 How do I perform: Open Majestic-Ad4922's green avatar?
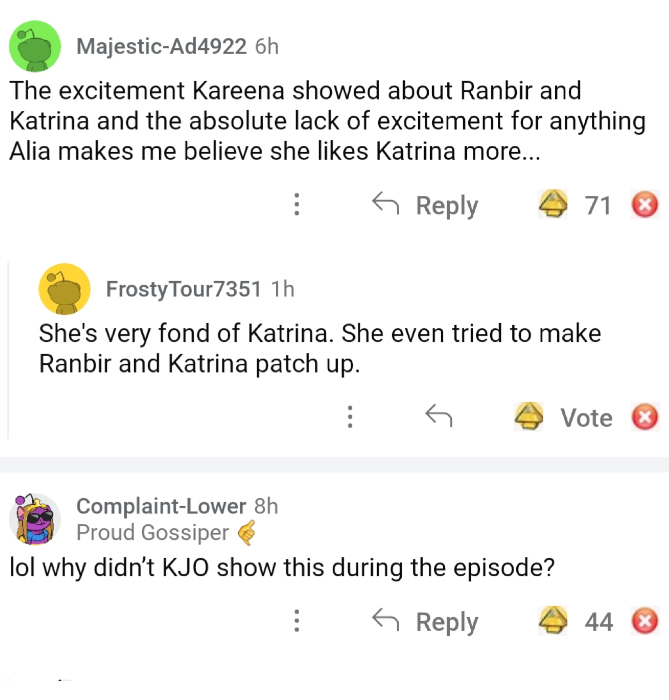[35, 46]
